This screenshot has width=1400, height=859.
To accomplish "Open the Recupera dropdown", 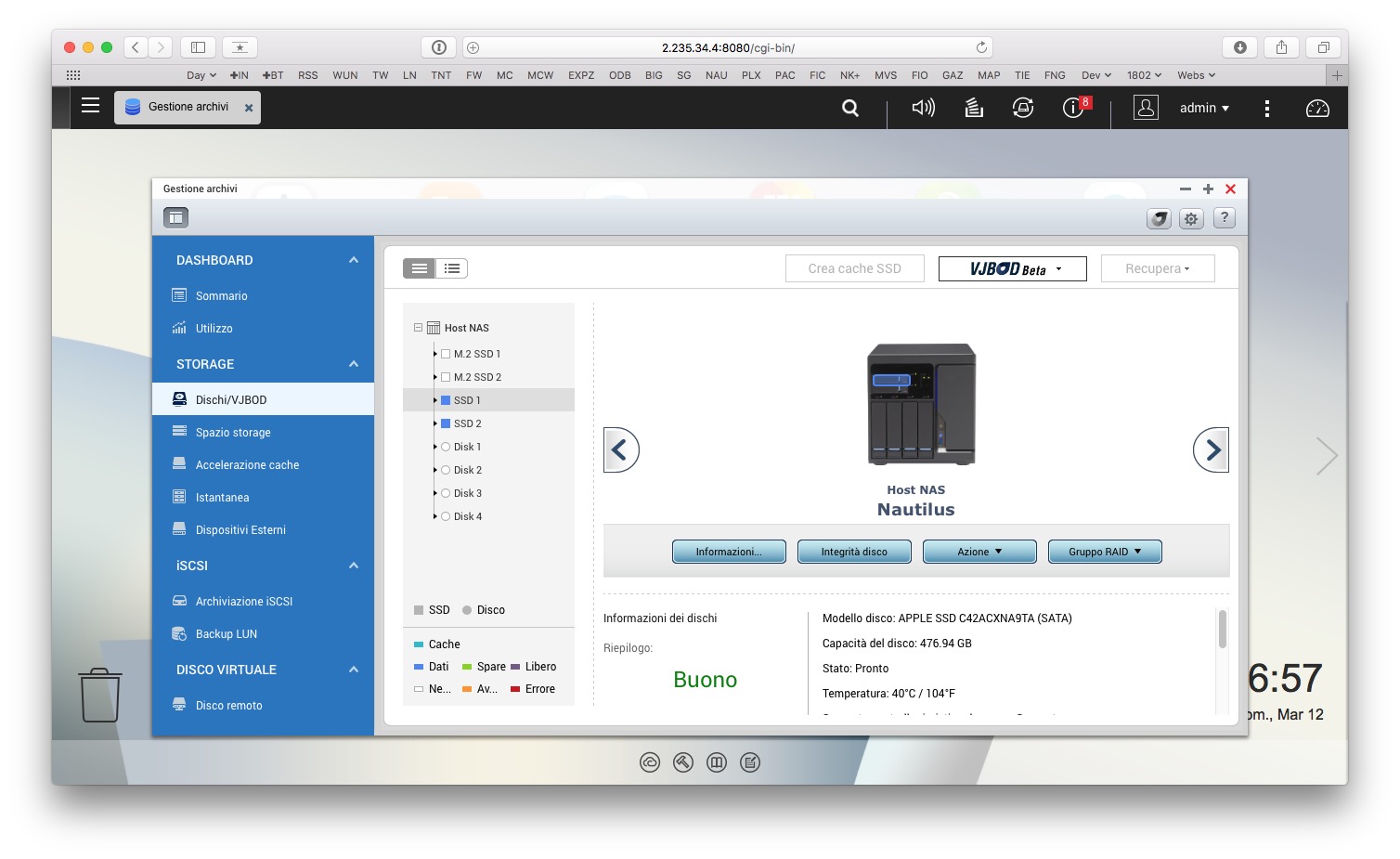I will 1158,268.
